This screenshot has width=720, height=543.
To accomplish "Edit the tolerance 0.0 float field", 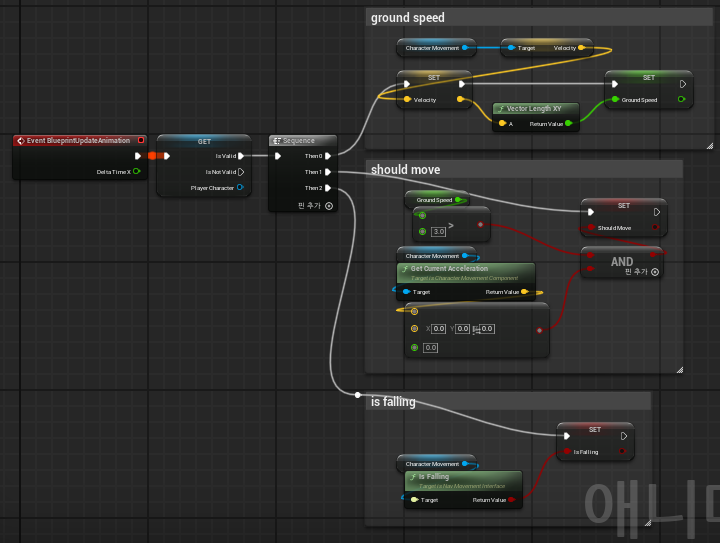I will click(430, 348).
